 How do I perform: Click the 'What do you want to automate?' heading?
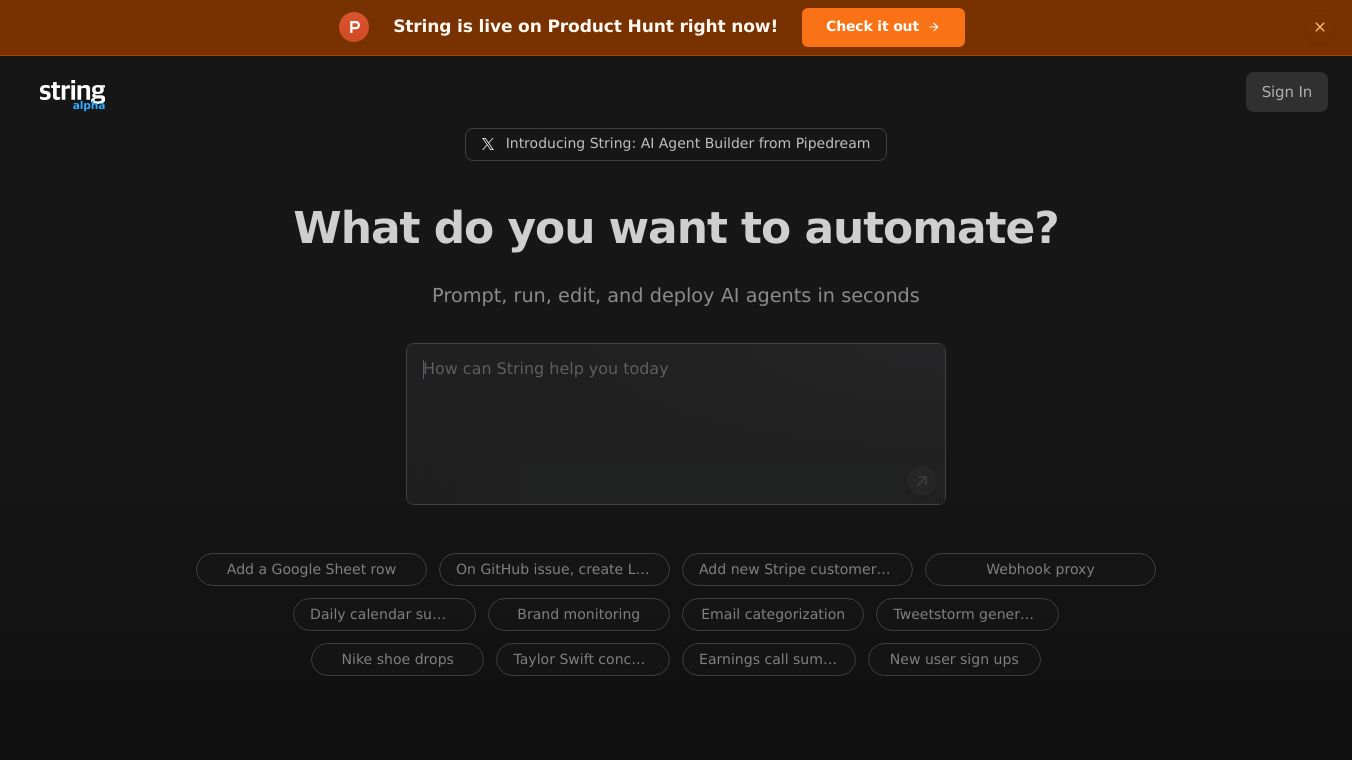(x=676, y=228)
